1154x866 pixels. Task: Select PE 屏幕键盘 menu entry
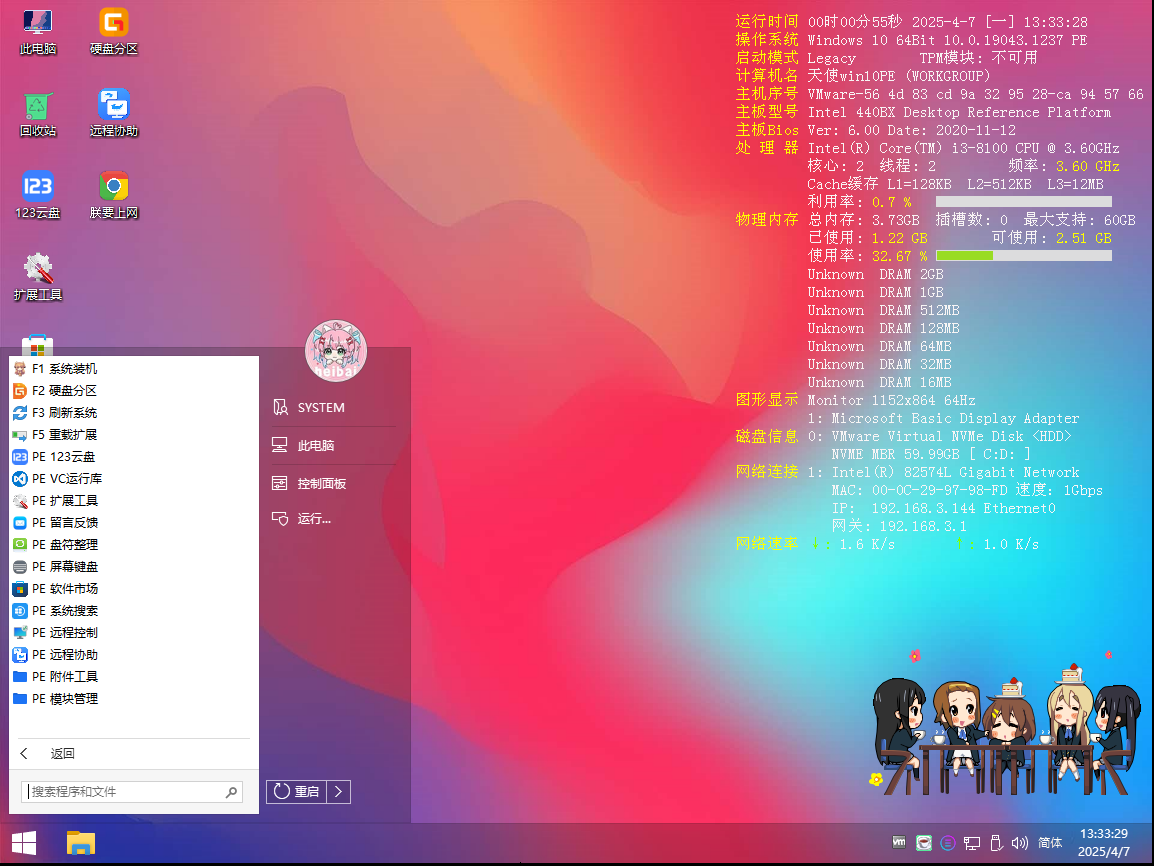[x=65, y=567]
